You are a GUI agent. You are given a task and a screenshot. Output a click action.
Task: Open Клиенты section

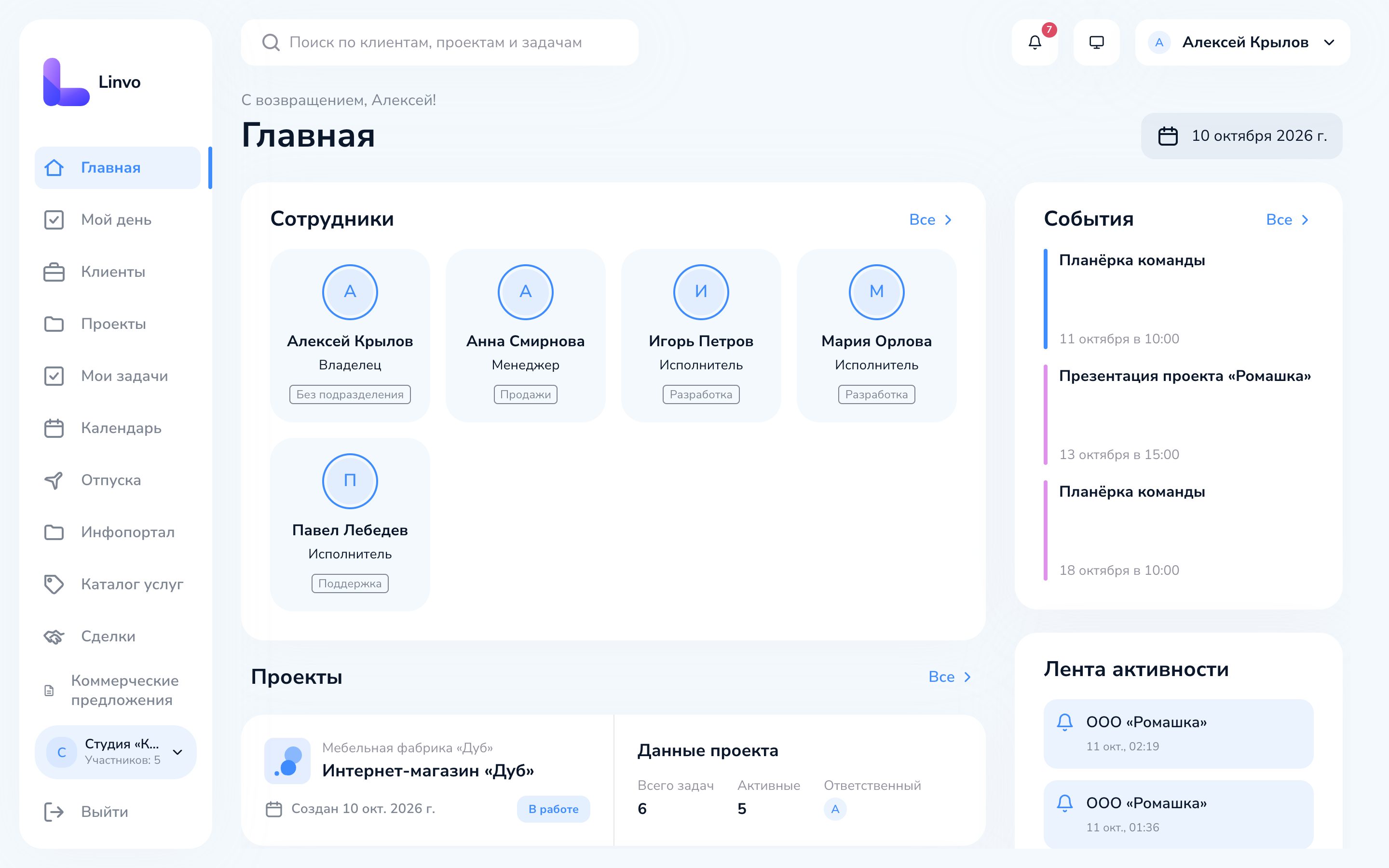coord(118,272)
